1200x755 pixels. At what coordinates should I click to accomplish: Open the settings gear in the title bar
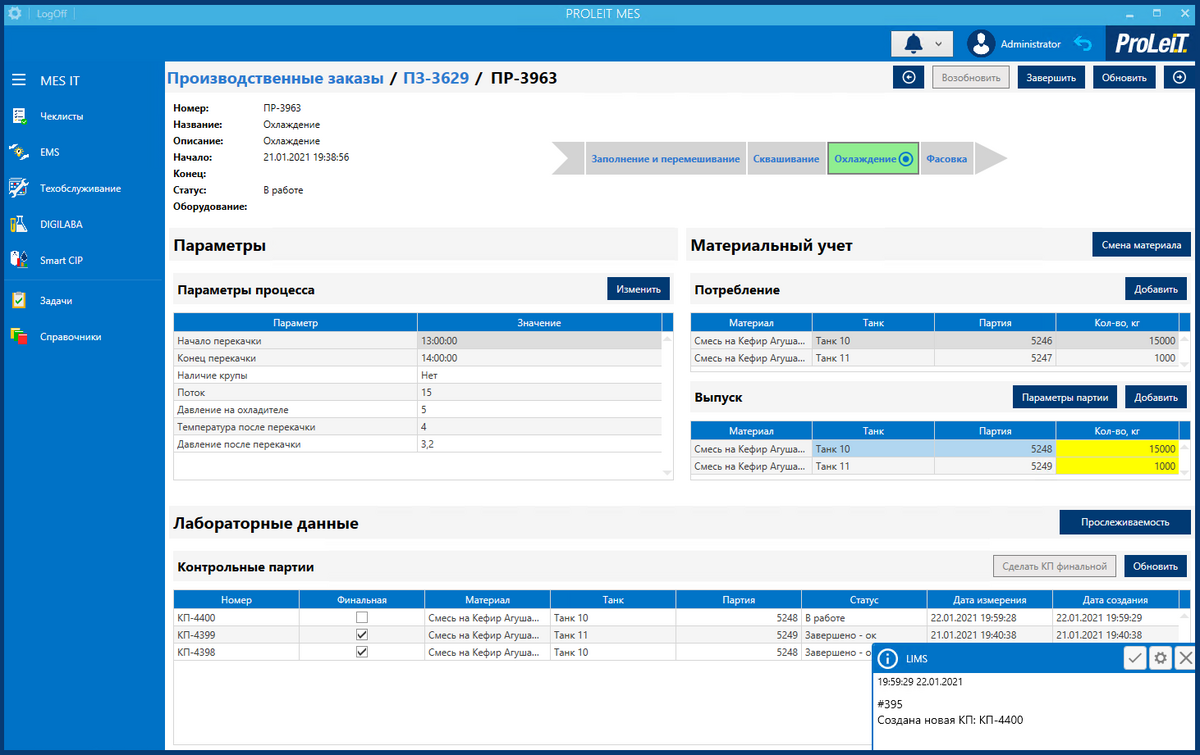pyautogui.click(x=15, y=14)
